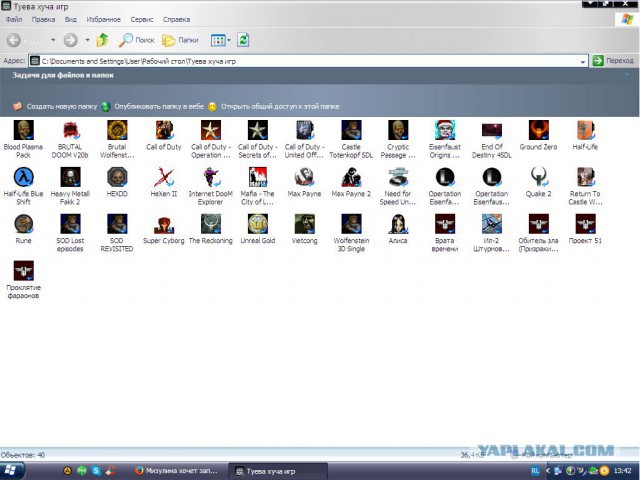
Task: Click inside the address path field
Action: pos(309,62)
